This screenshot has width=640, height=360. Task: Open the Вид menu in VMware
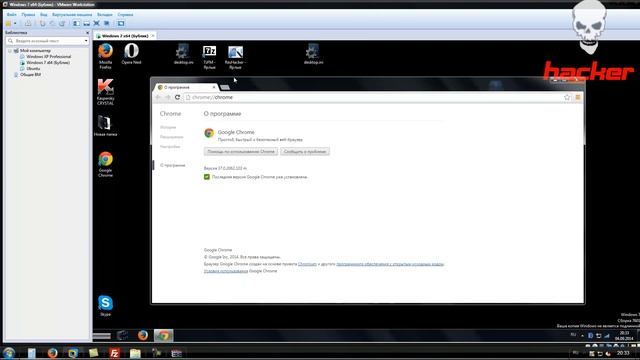tap(44, 15)
